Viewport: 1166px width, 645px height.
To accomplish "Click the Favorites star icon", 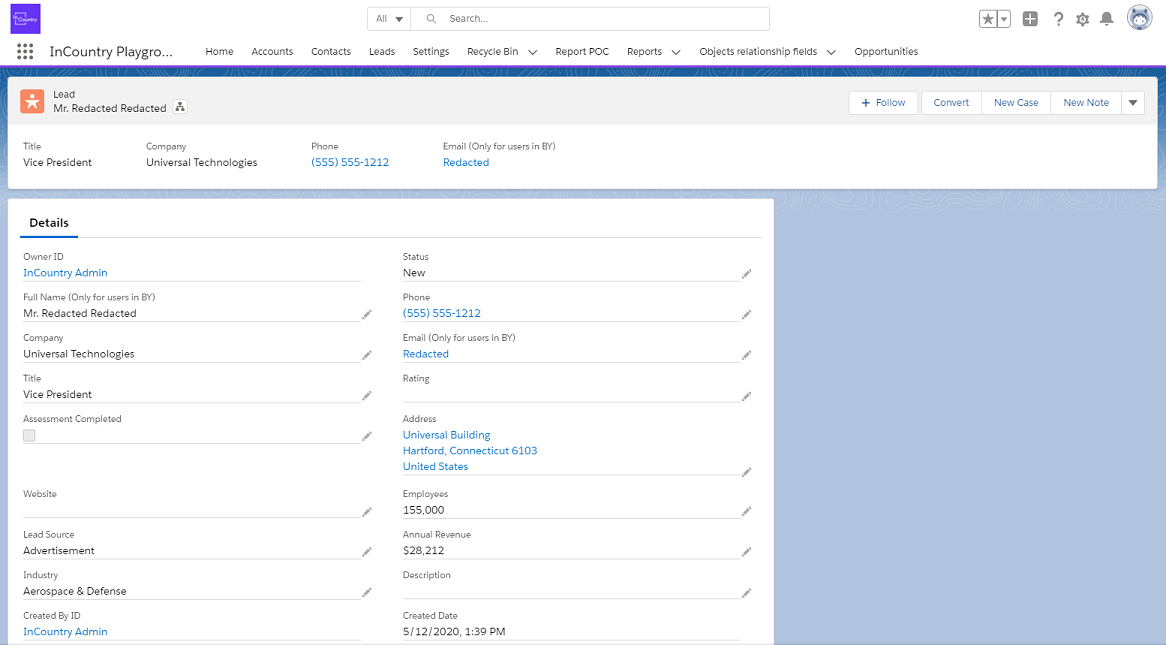I will [988, 19].
